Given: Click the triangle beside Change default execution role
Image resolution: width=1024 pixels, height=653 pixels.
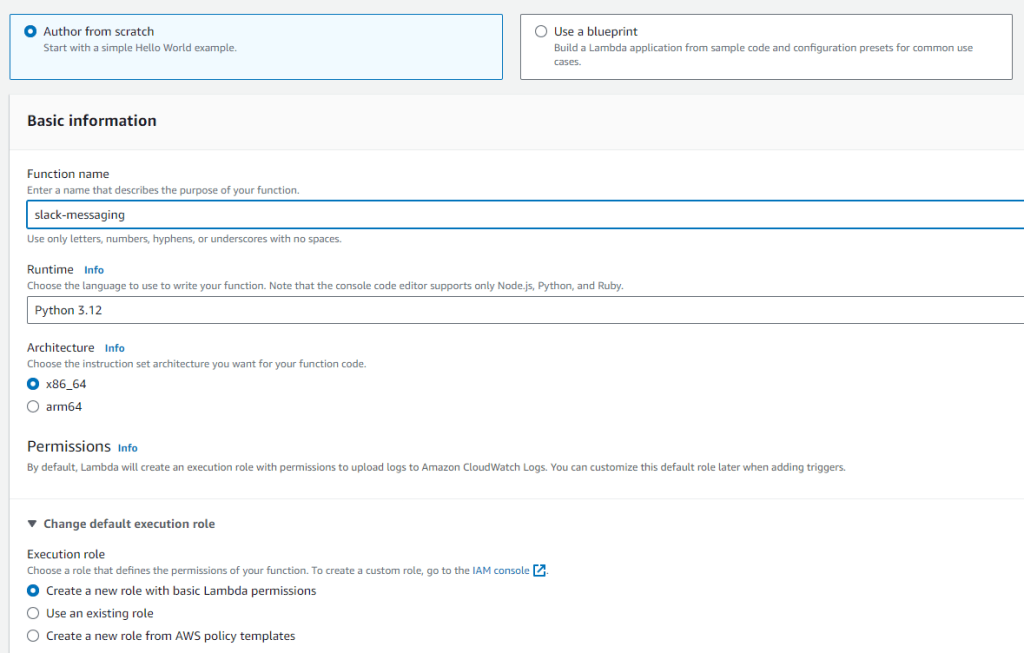Looking at the screenshot, I should click(x=33, y=524).
